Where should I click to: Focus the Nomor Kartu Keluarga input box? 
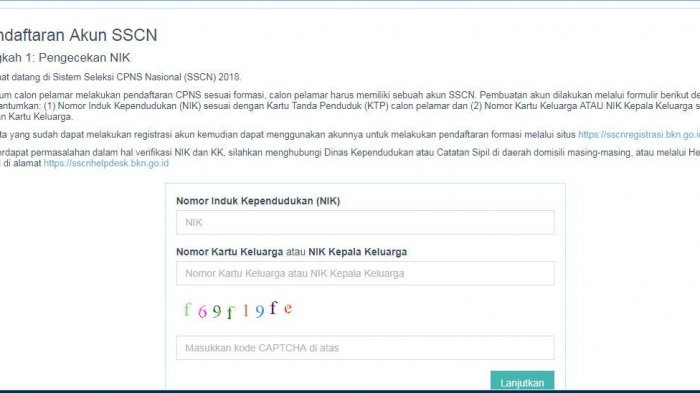365,273
